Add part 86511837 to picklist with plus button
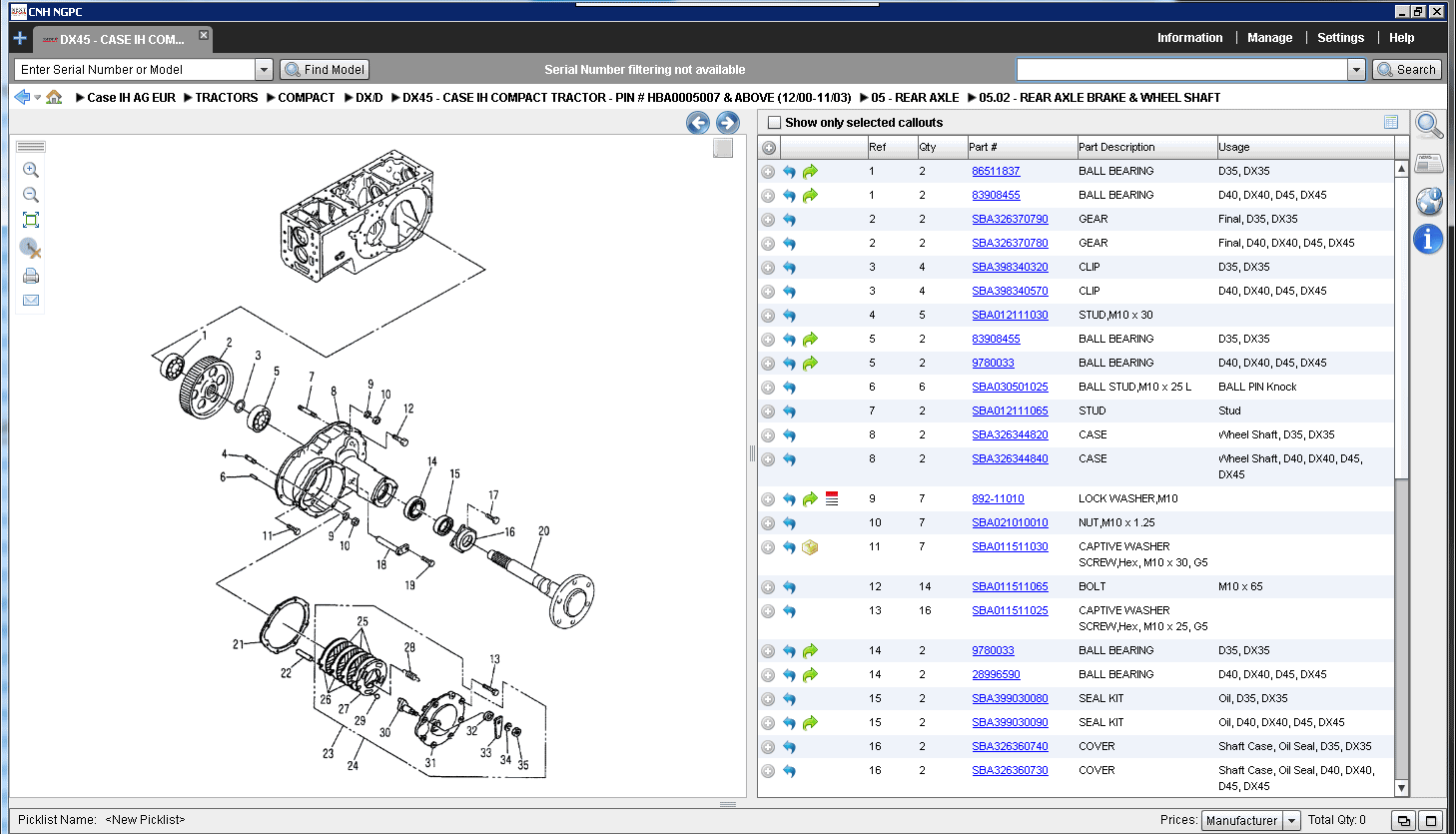 (x=768, y=172)
